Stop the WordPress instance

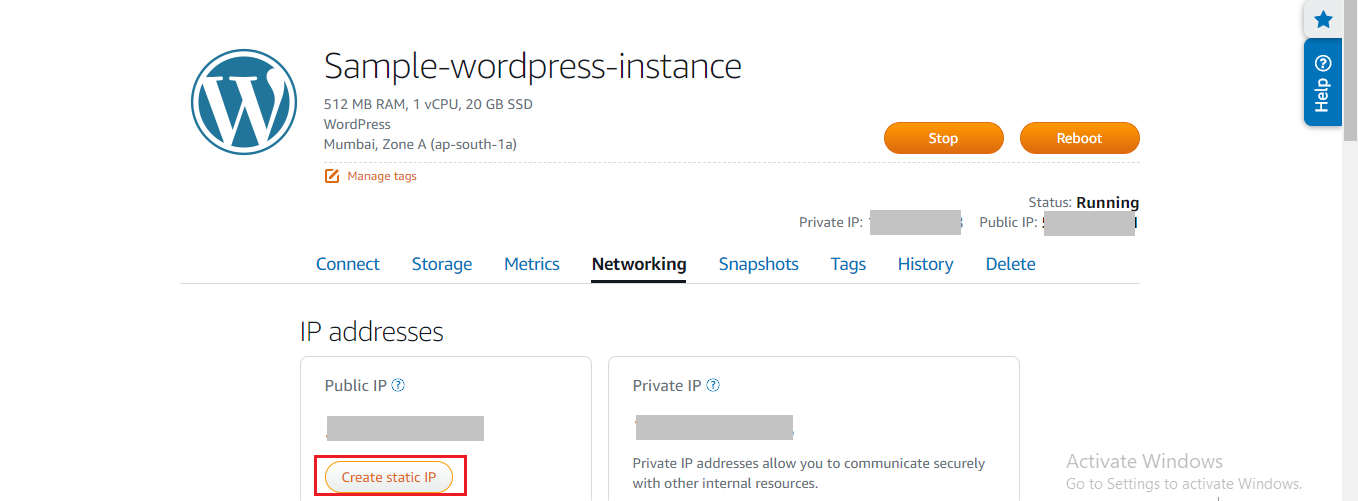tap(943, 138)
